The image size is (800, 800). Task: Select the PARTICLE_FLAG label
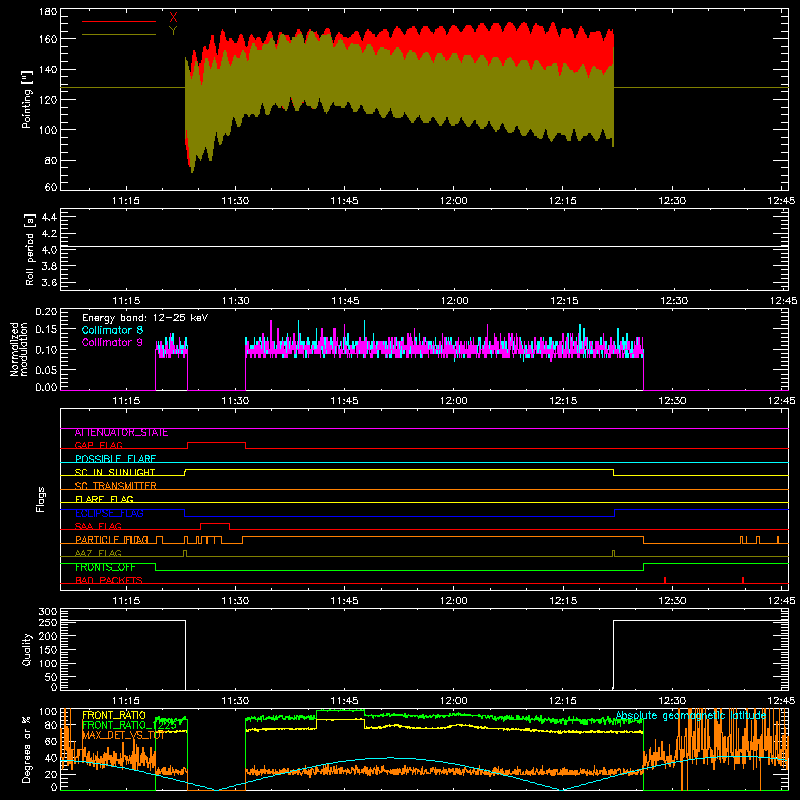(112, 540)
